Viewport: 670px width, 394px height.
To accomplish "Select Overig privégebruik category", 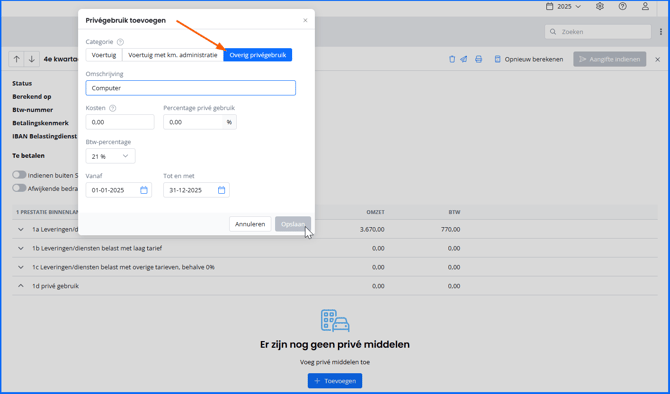I will click(258, 55).
